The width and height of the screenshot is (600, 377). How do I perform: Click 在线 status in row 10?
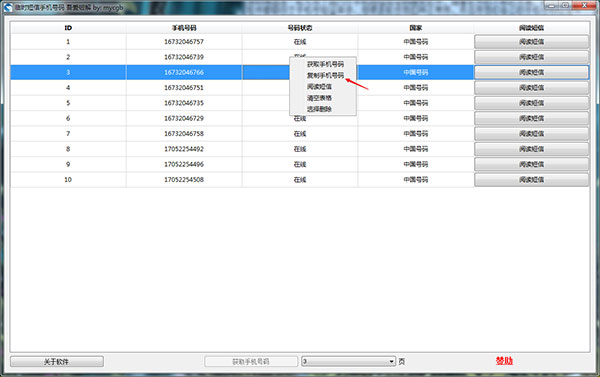pos(300,180)
